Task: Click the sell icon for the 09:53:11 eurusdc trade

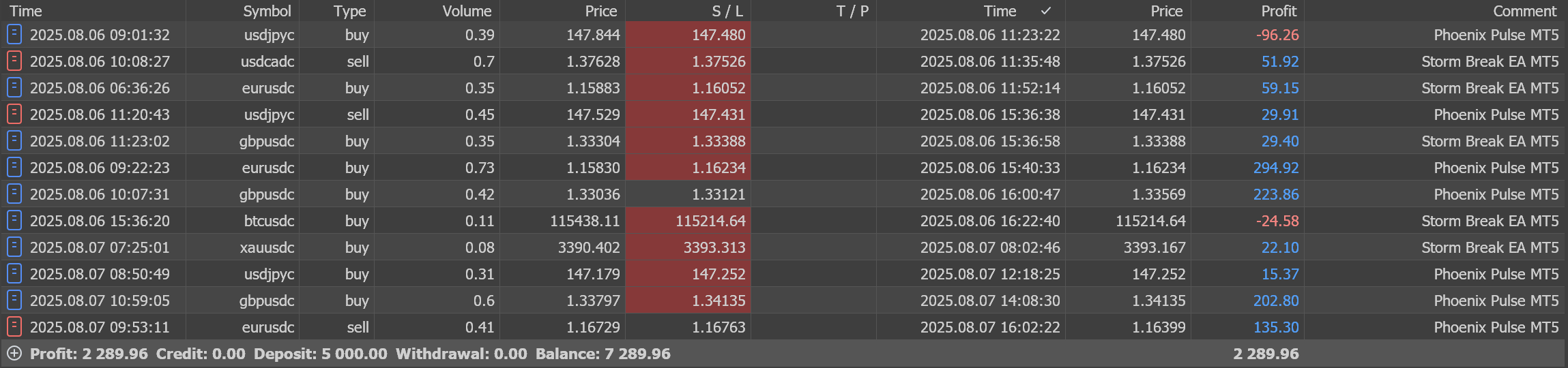Action: (x=14, y=327)
